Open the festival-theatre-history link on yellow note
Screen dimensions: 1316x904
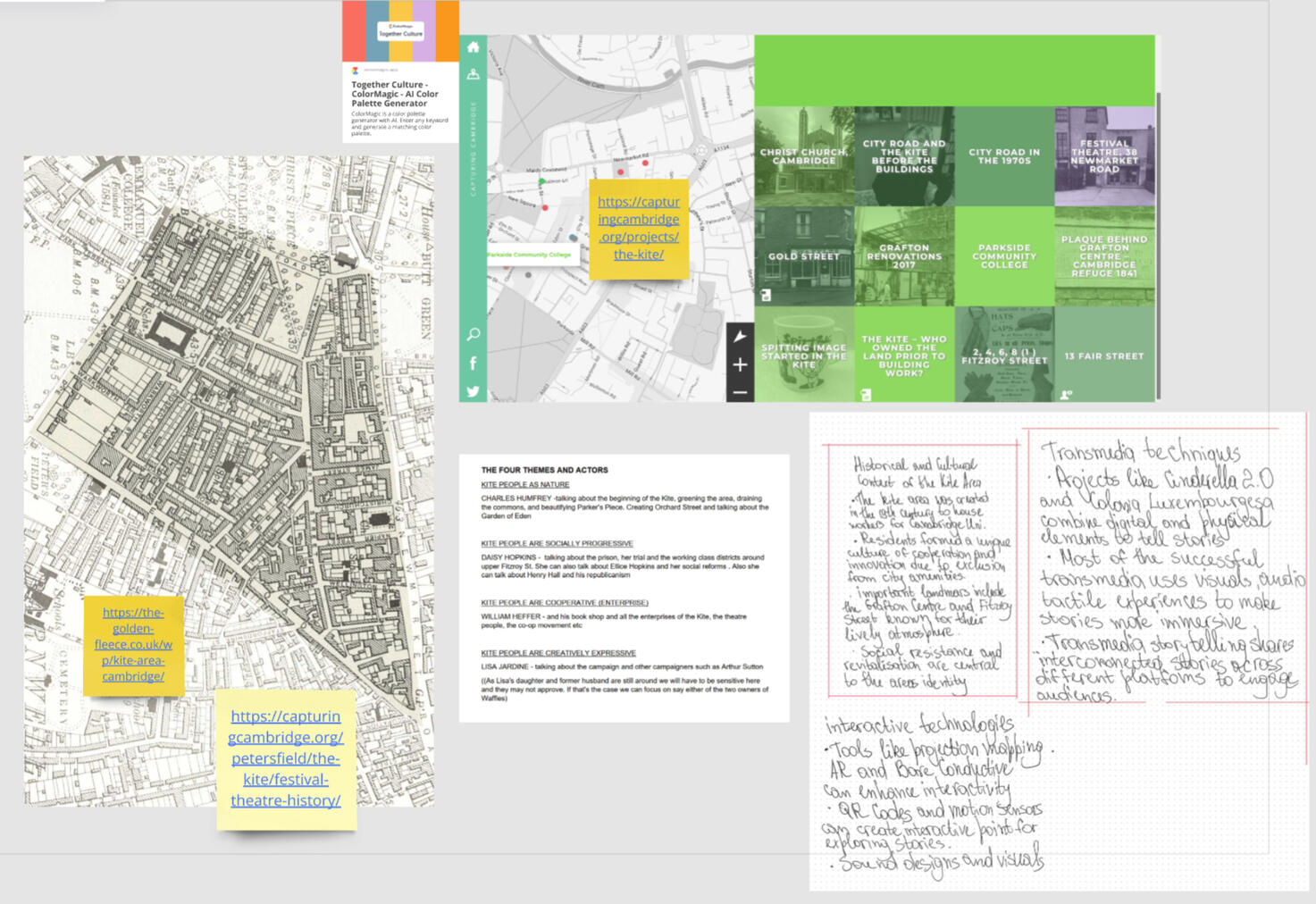286,758
